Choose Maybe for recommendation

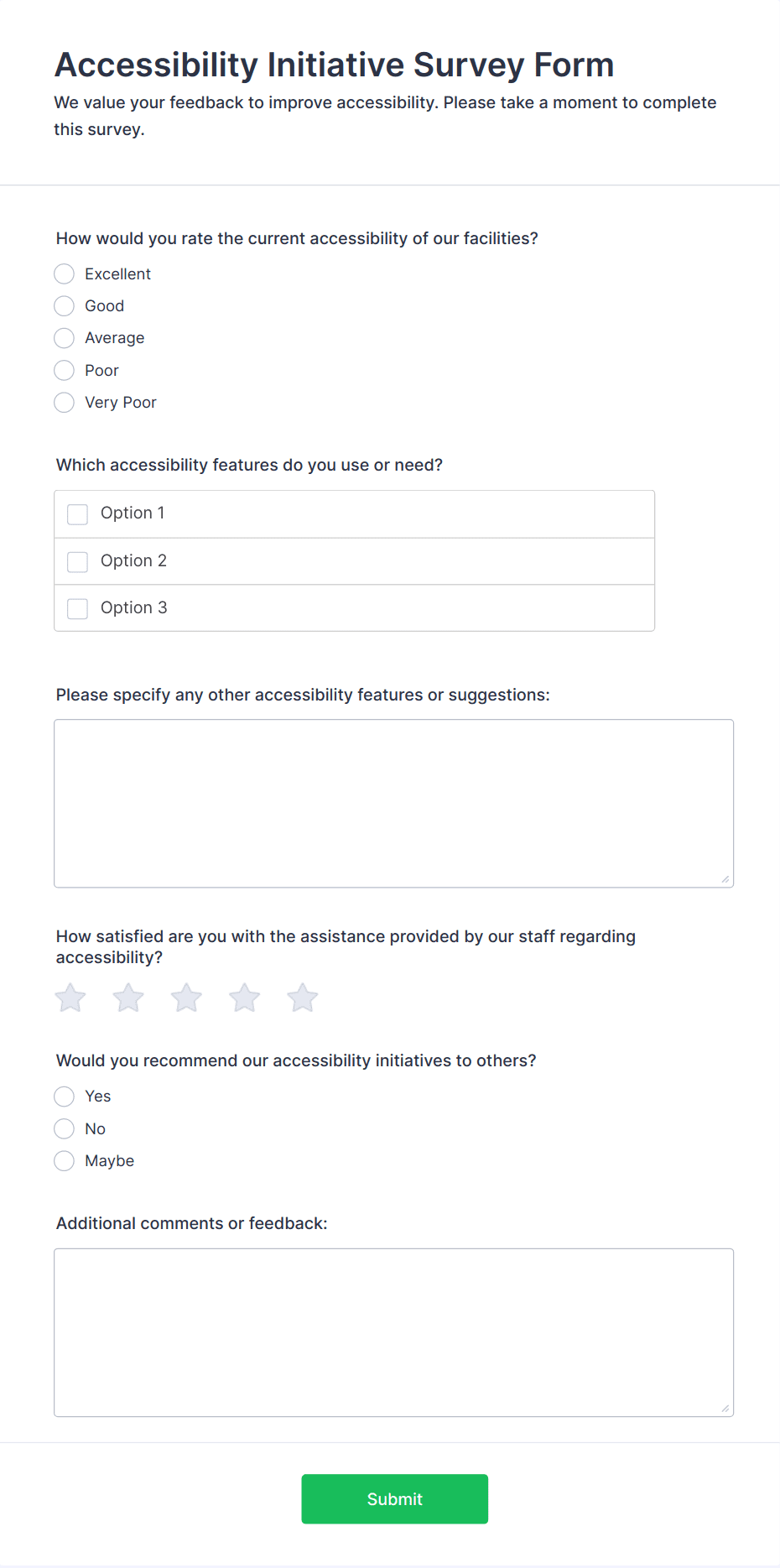point(65,1161)
